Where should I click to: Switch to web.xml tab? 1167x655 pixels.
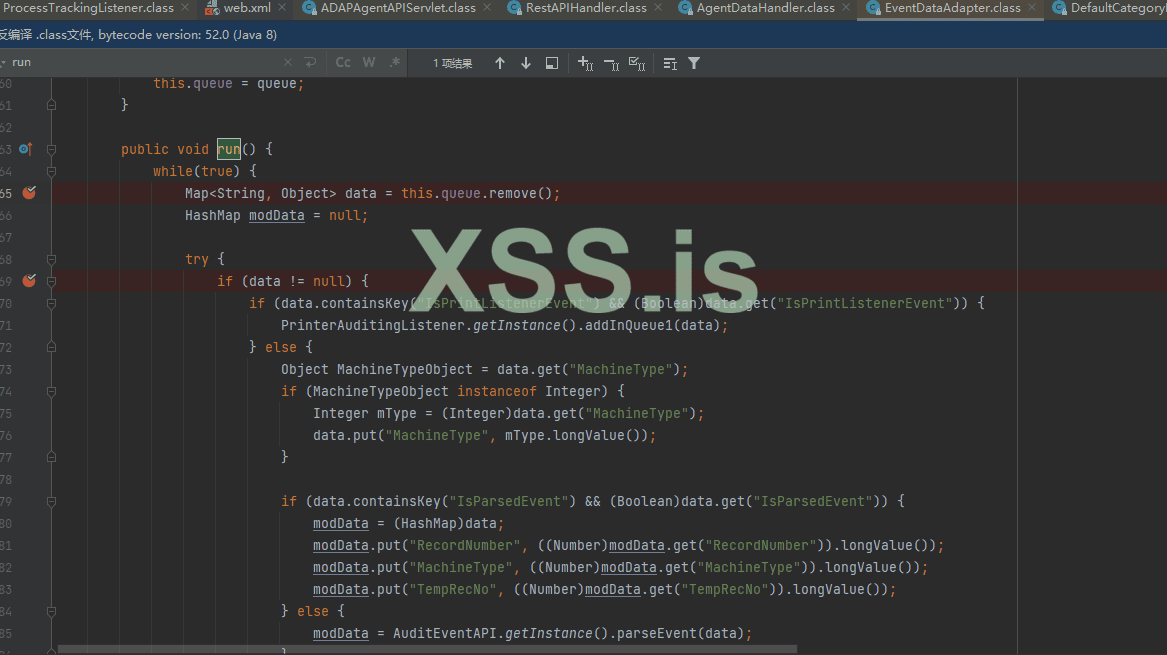[x=246, y=8]
